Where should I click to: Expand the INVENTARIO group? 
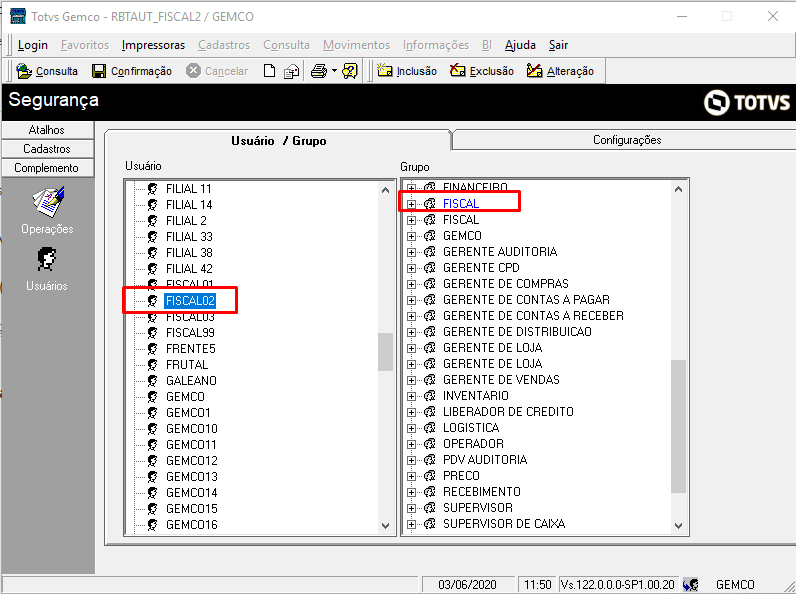coord(411,396)
